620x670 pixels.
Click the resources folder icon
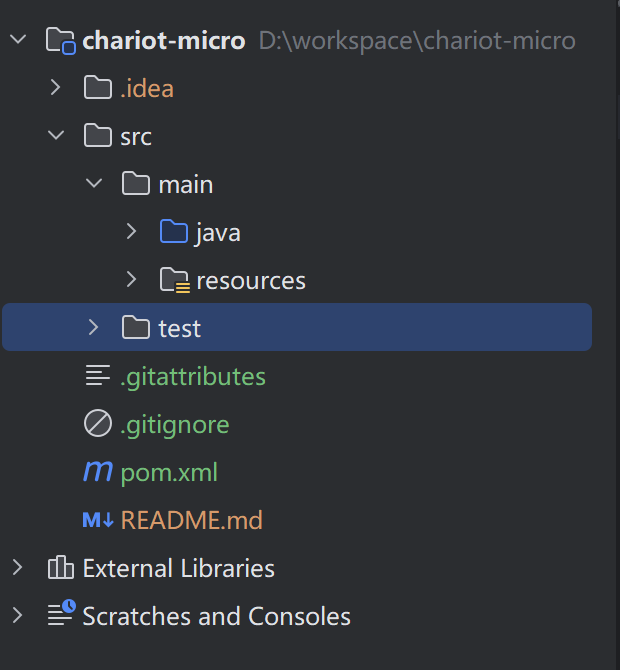point(174,280)
